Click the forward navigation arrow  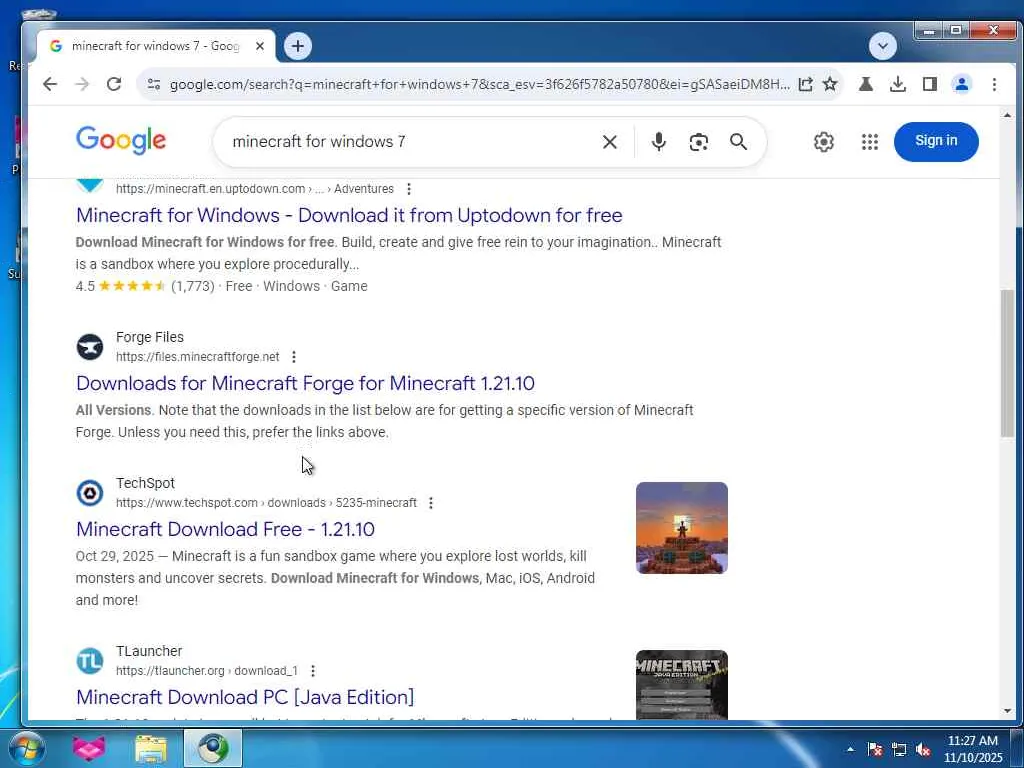82,84
